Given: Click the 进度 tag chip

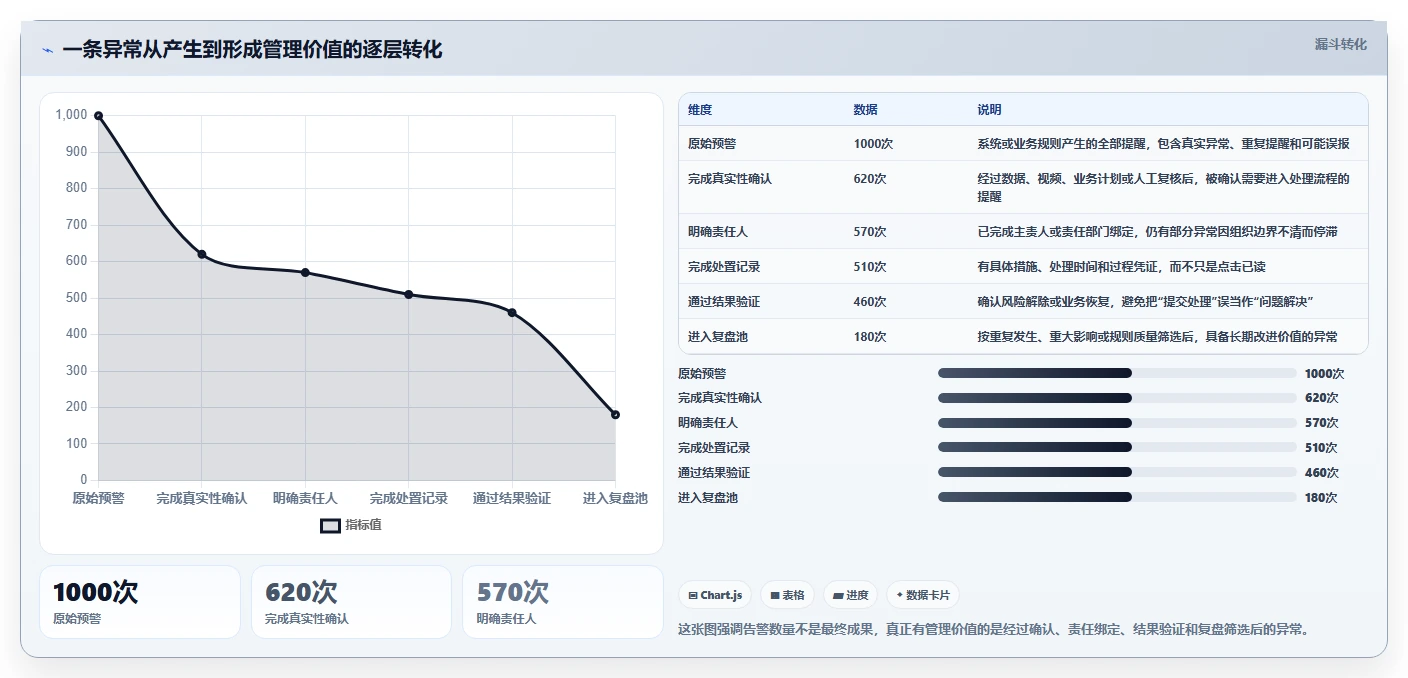Looking at the screenshot, I should pos(850,595).
